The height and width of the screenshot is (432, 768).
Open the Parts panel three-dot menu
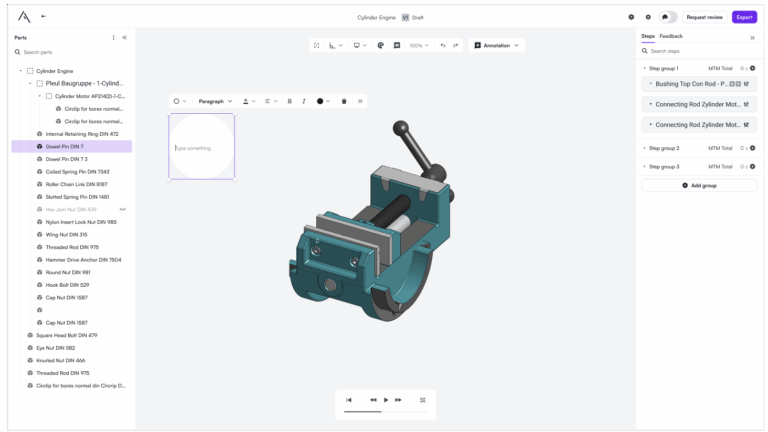point(114,38)
